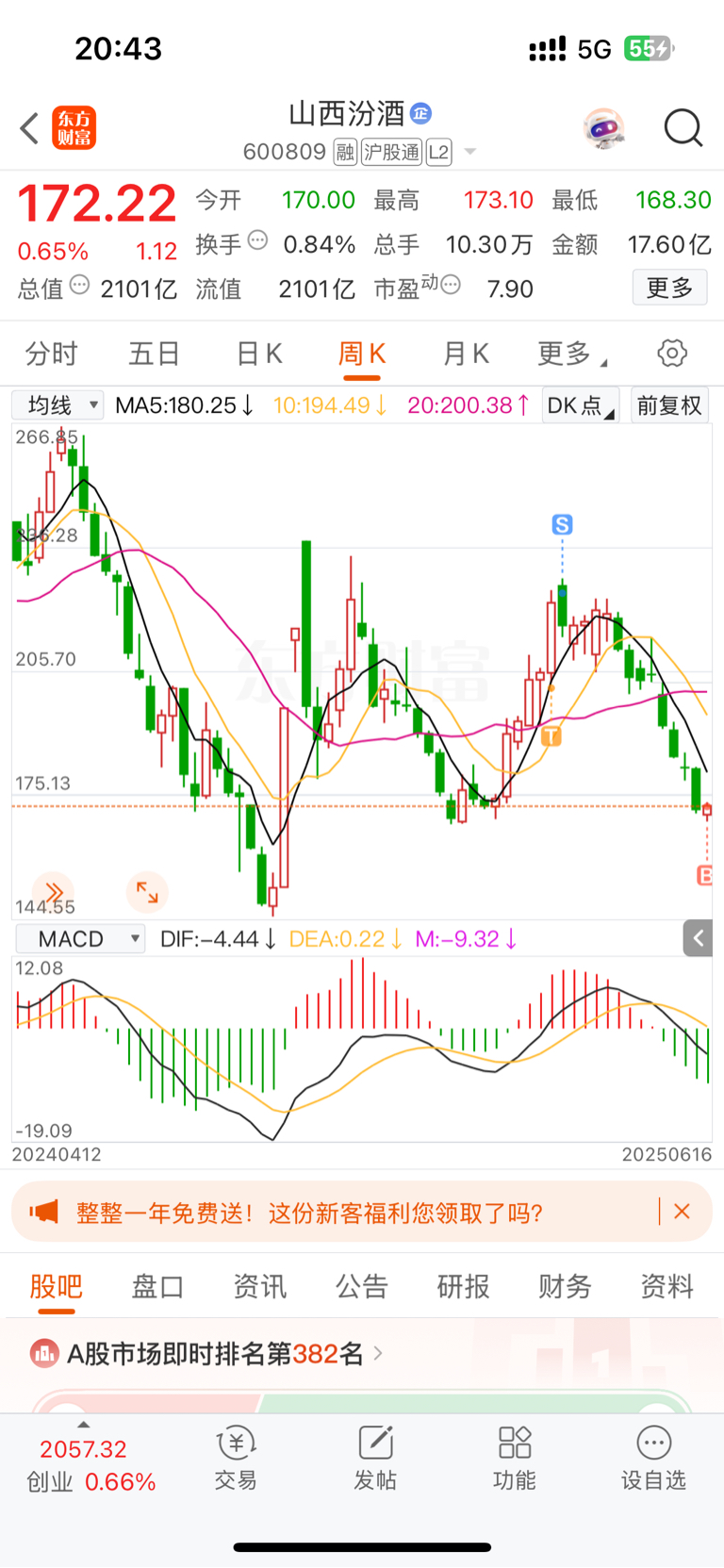The width and height of the screenshot is (724, 1568).
Task: Expand the 更多 chart period dropdown
Action: point(571,354)
